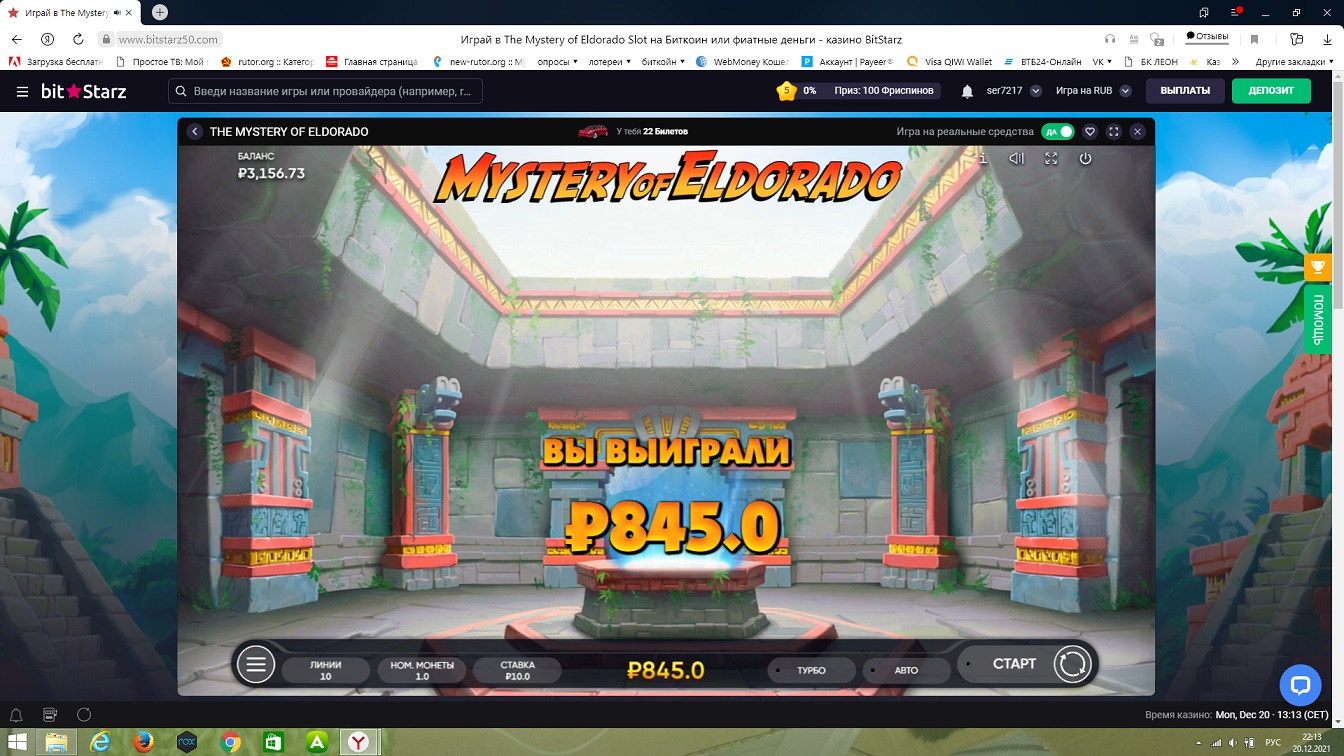Launch Google Chrome from the taskbar
The height and width of the screenshot is (756, 1344).
pos(230,742)
